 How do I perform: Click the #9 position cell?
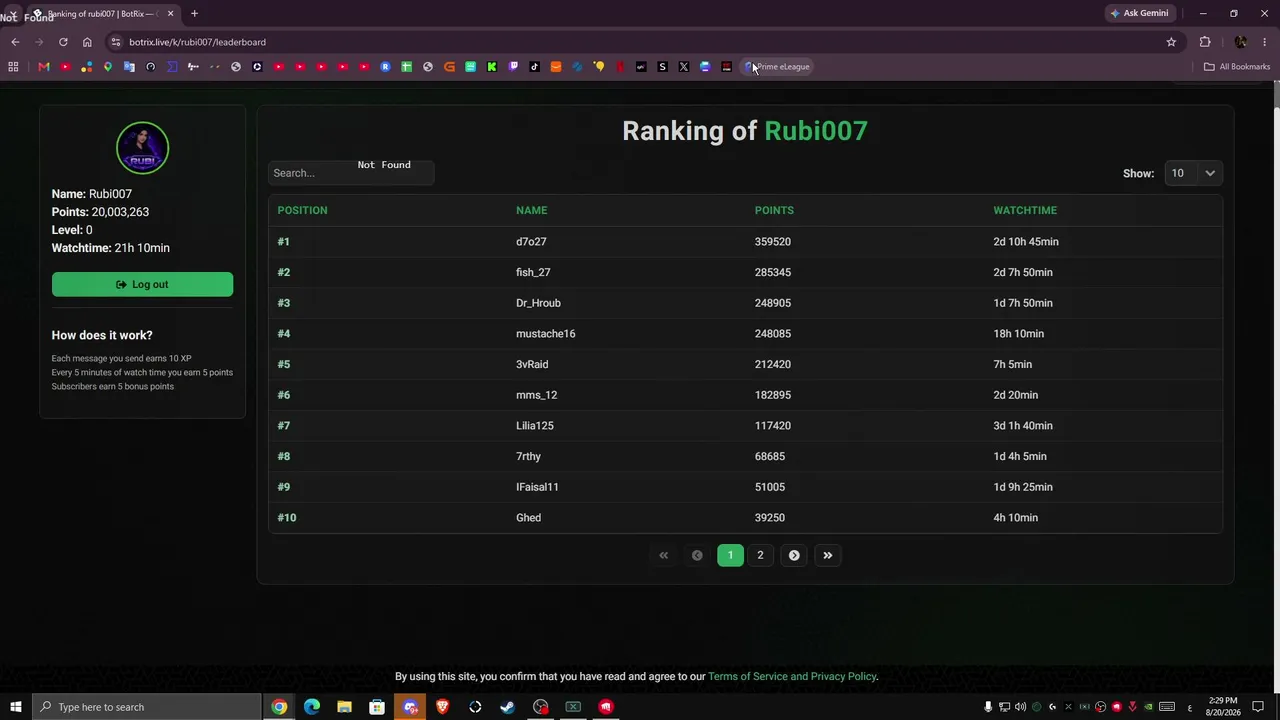pos(284,487)
